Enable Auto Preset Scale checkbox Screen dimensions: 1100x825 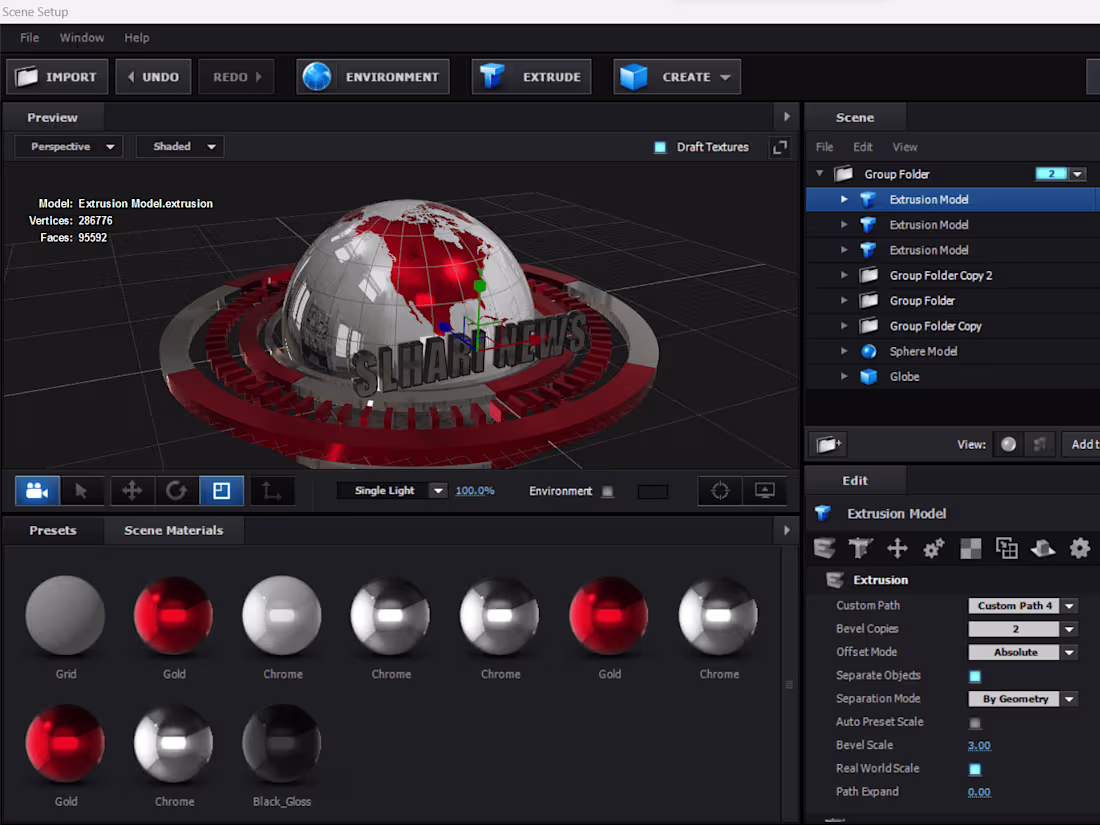(975, 723)
